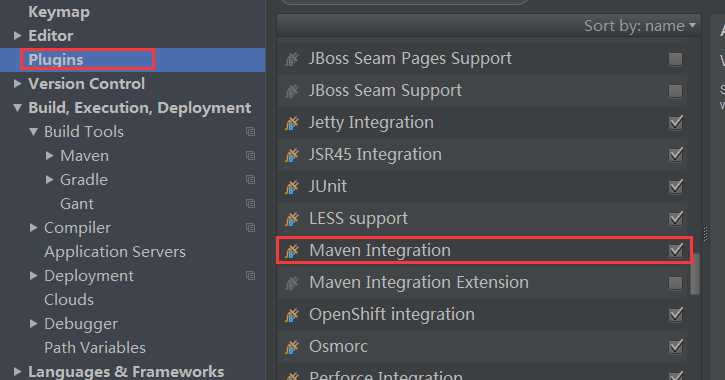Select the Osmorc plugin row
This screenshot has height=380, width=725.
point(483,346)
